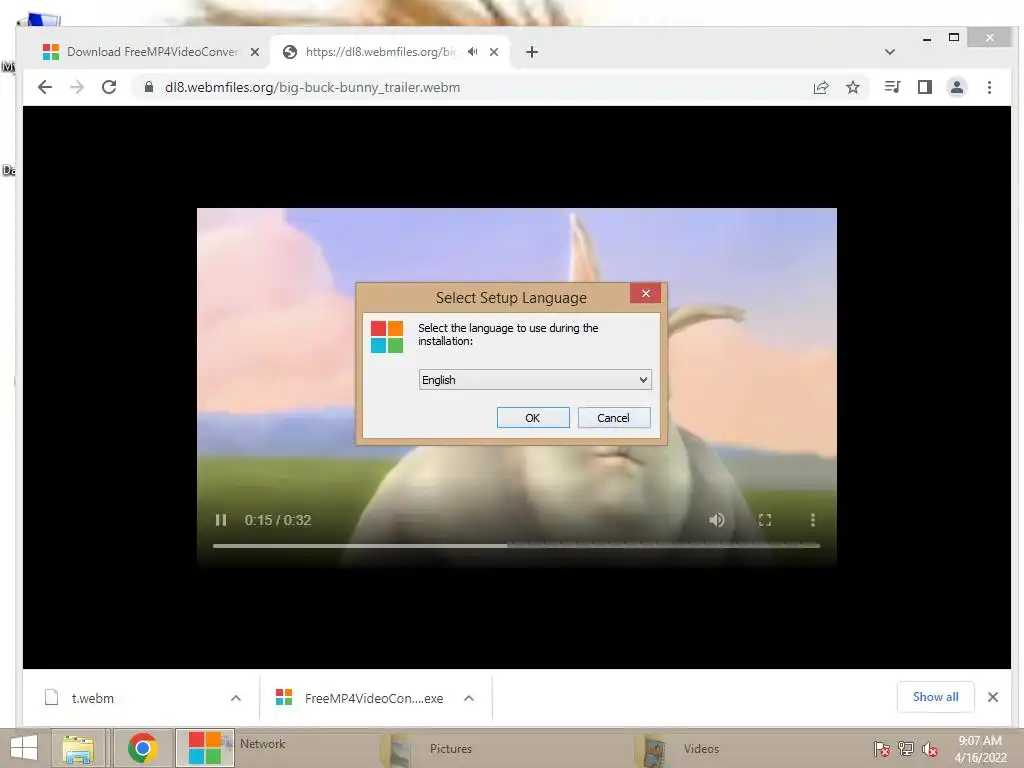Screen dimensions: 1024x768
Task: Click Show all downloads
Action: [935, 697]
